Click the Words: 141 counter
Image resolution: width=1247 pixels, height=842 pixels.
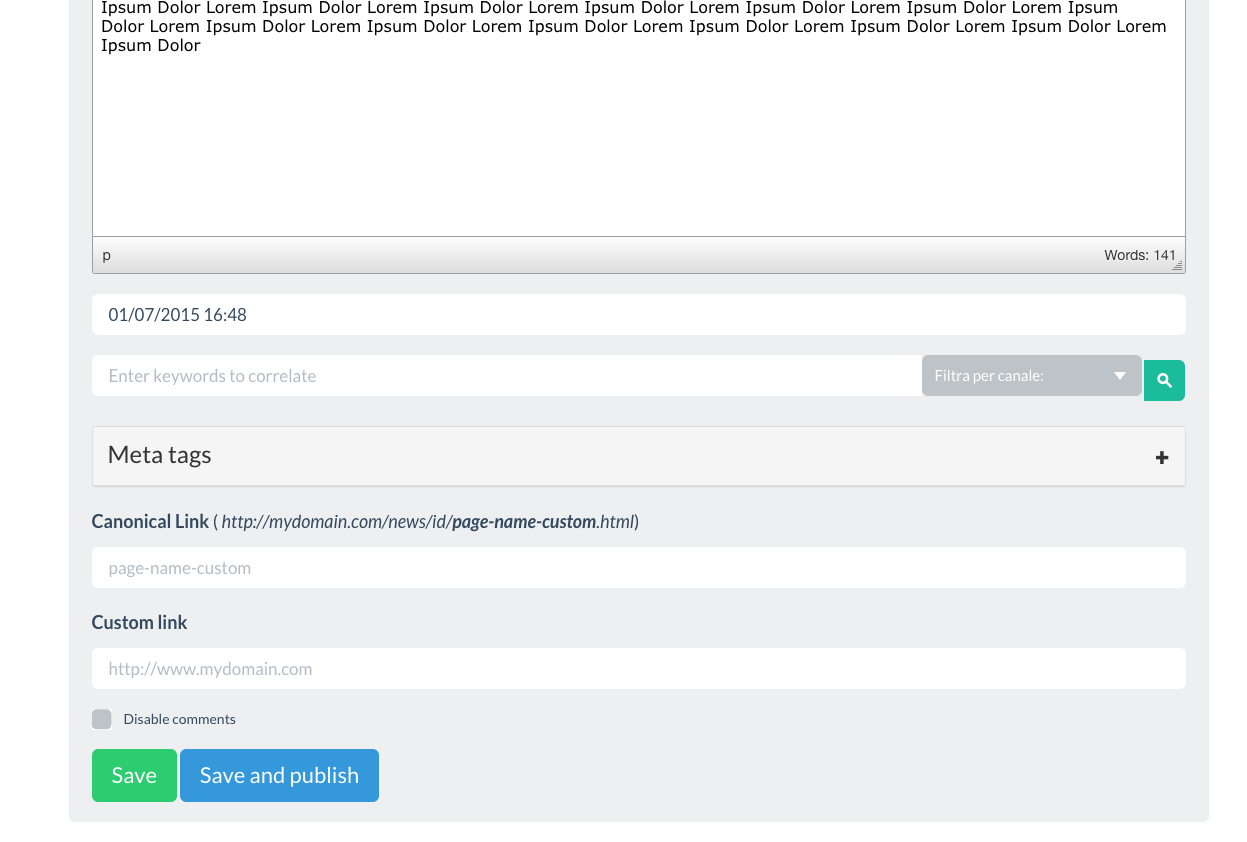point(1139,255)
